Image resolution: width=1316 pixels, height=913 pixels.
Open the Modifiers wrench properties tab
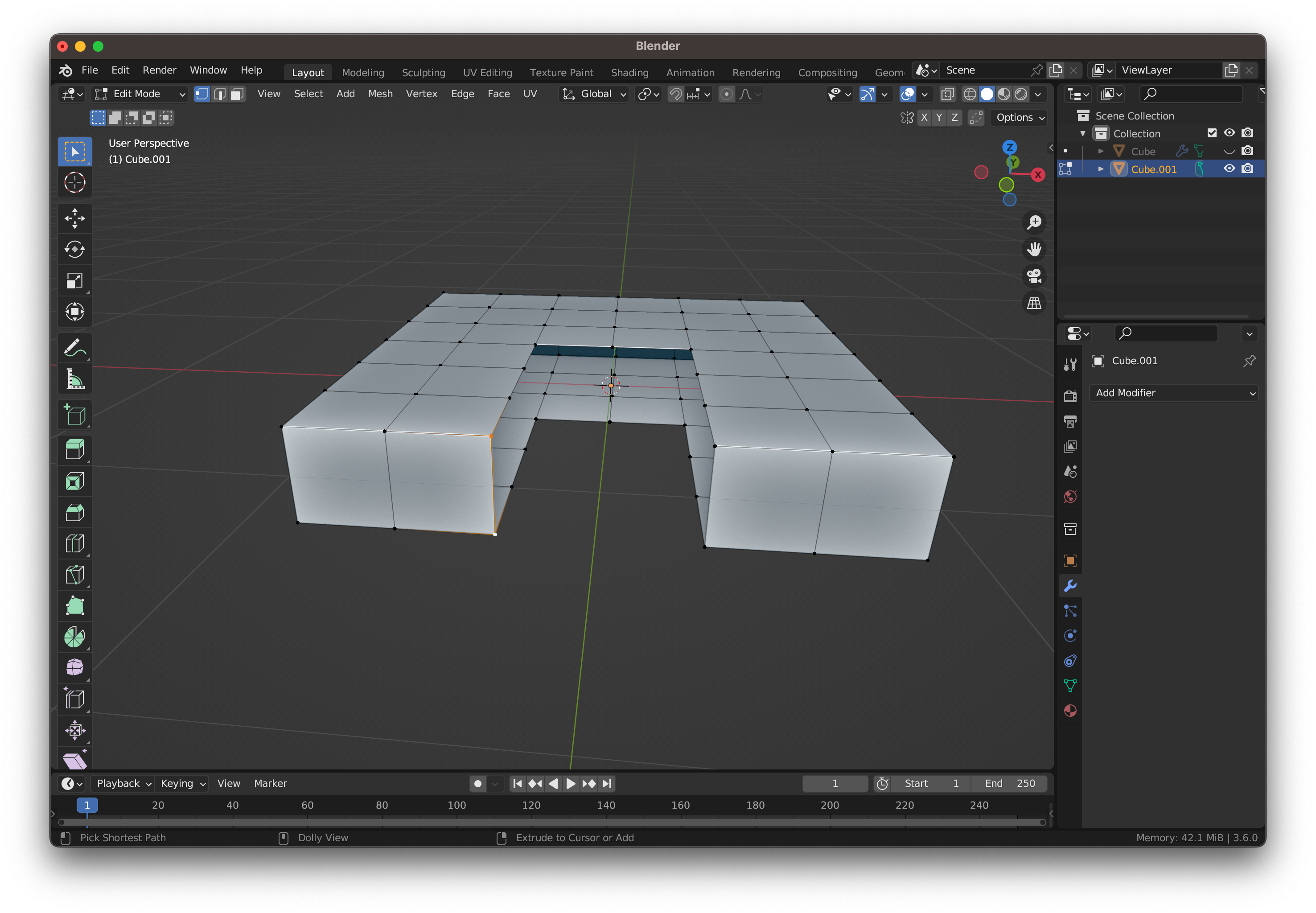click(x=1070, y=586)
